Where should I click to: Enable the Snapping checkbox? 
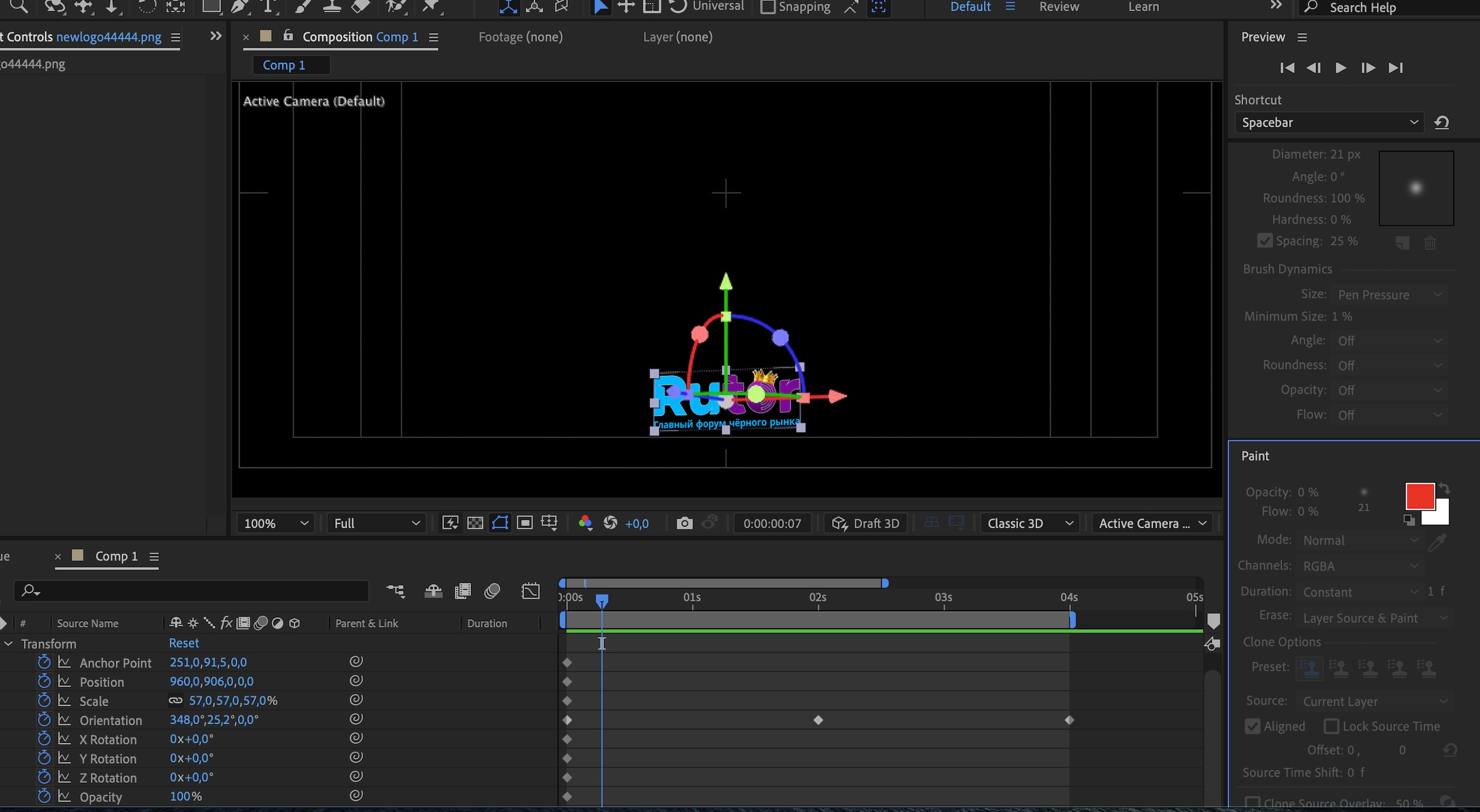click(x=768, y=7)
